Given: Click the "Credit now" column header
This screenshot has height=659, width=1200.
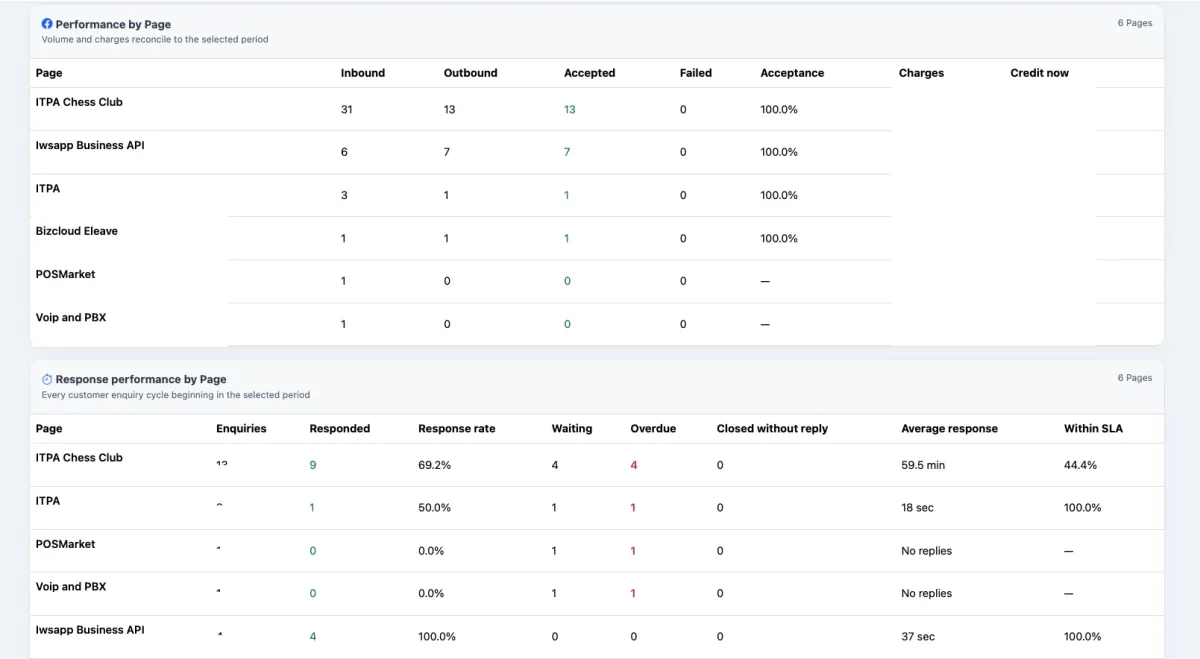Looking at the screenshot, I should [x=1039, y=73].
